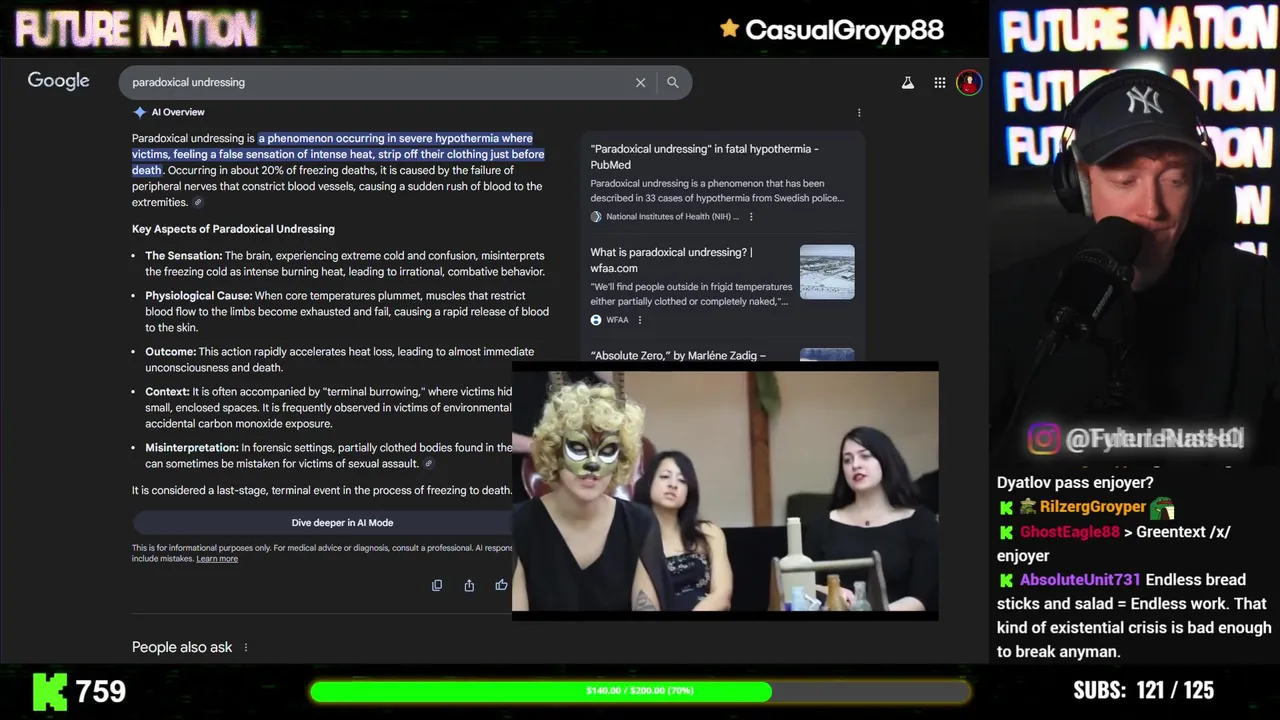Share the AI Overview with the share icon
The height and width of the screenshot is (720, 1280).
pyautogui.click(x=469, y=585)
